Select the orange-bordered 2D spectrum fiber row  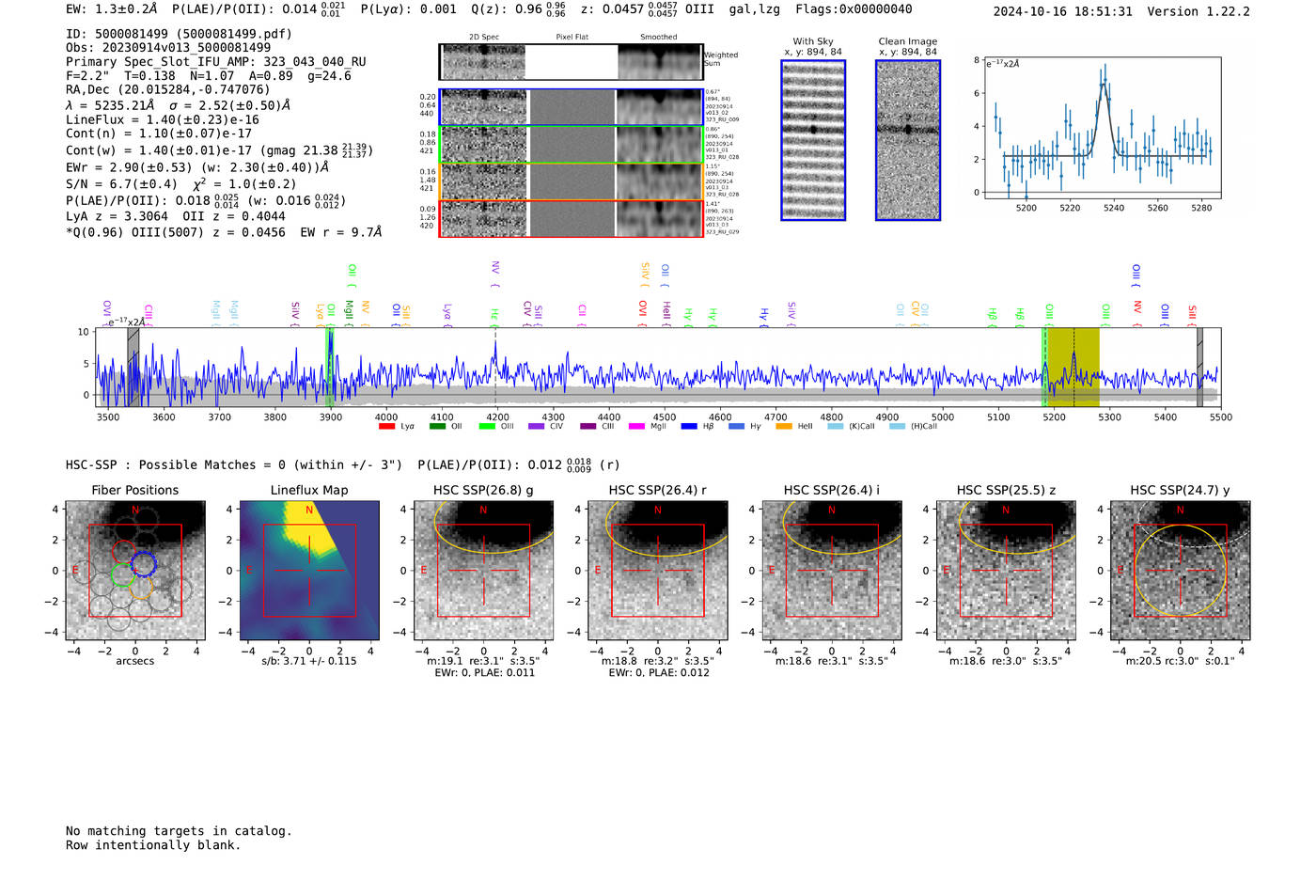pyautogui.click(x=572, y=181)
